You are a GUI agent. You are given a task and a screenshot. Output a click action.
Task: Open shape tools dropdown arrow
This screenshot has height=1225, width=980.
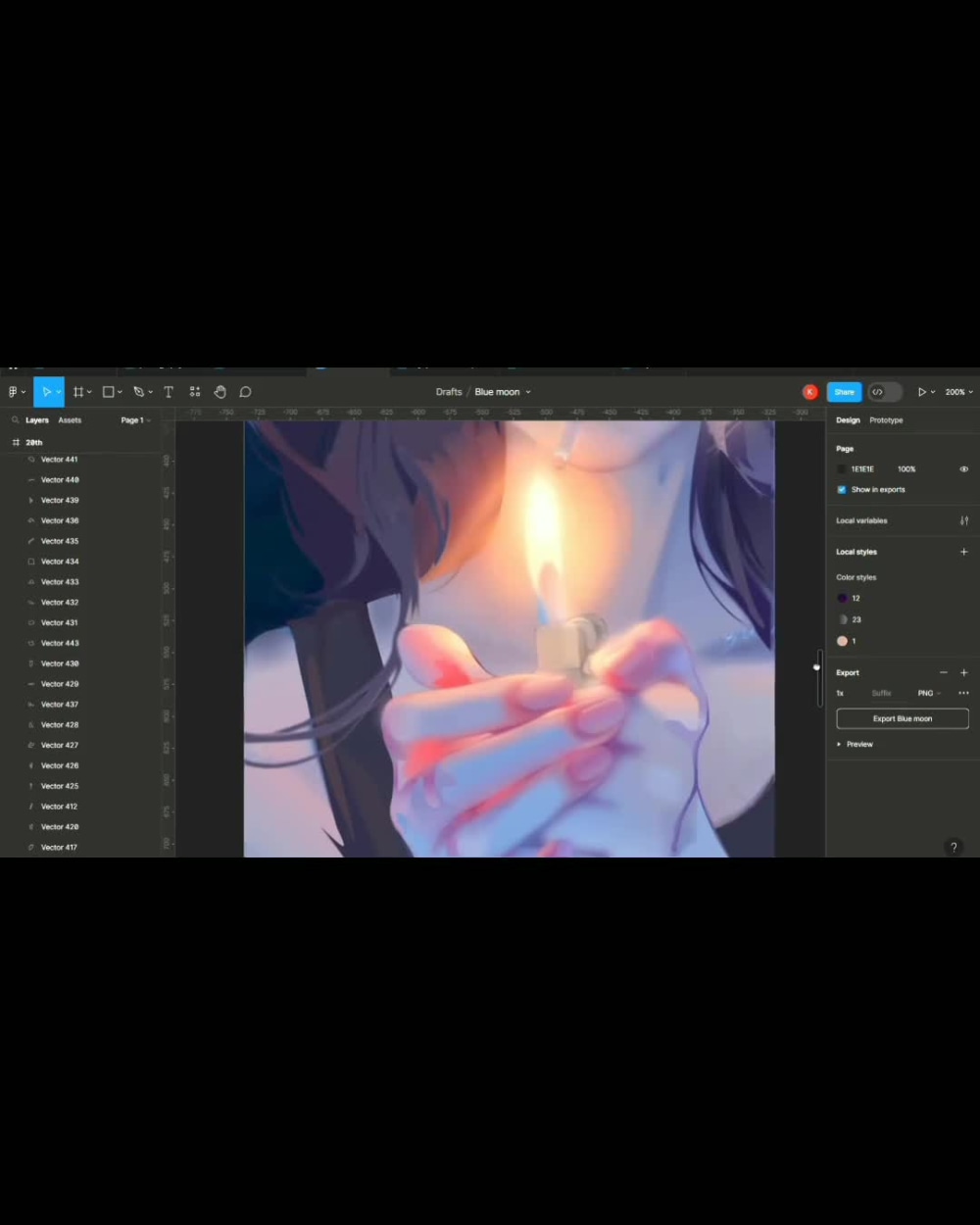(x=120, y=392)
